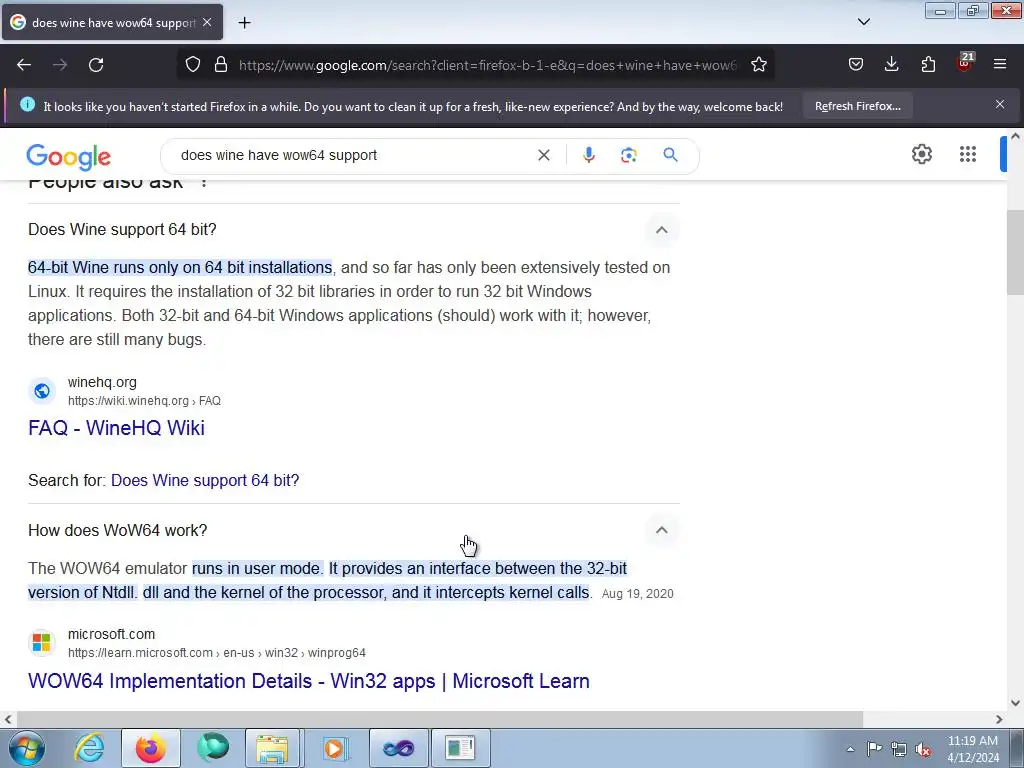Open the Windows Start menu
The height and width of the screenshot is (768, 1024).
pyautogui.click(x=26, y=748)
